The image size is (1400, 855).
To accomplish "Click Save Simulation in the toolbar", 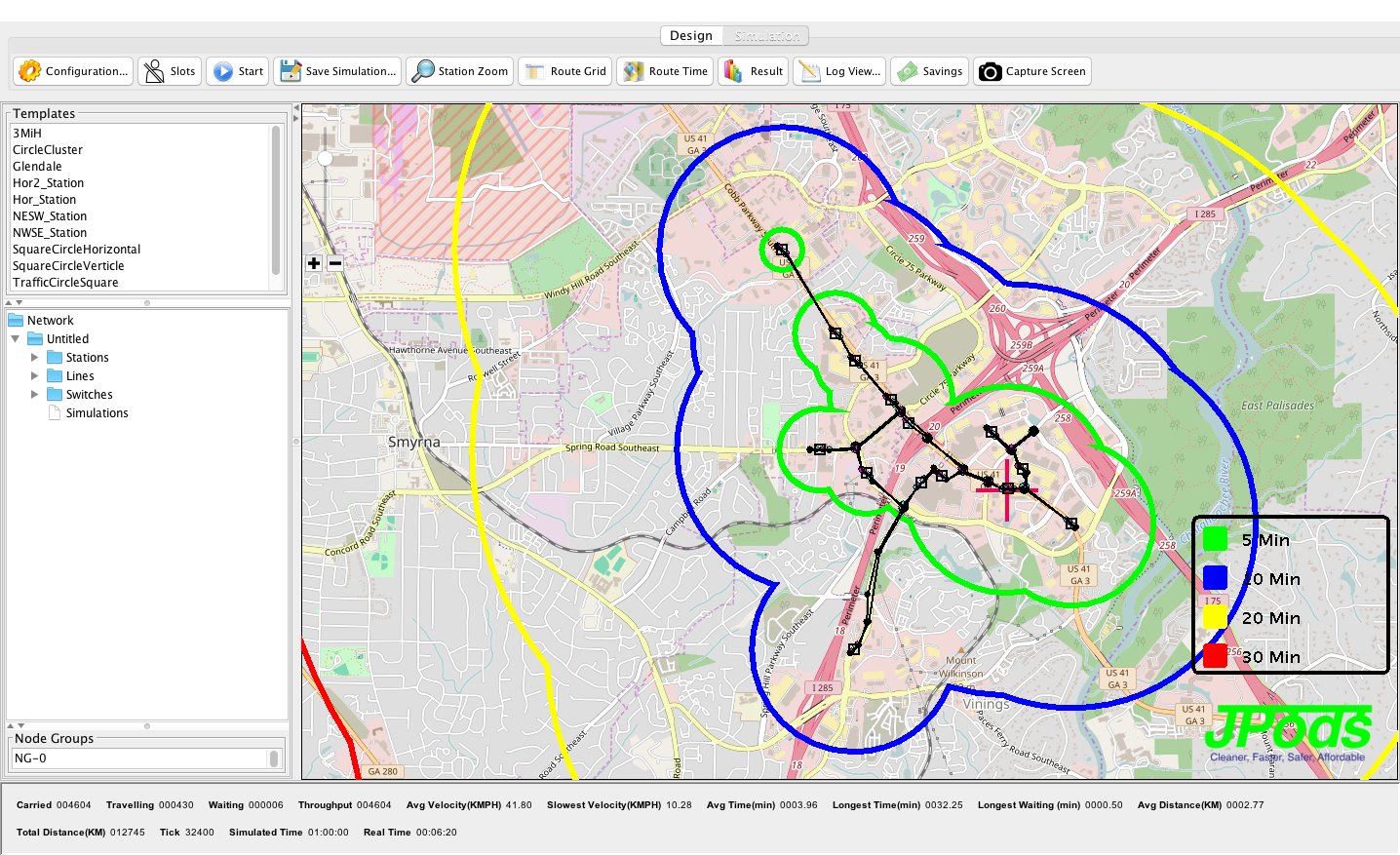I will 337,71.
